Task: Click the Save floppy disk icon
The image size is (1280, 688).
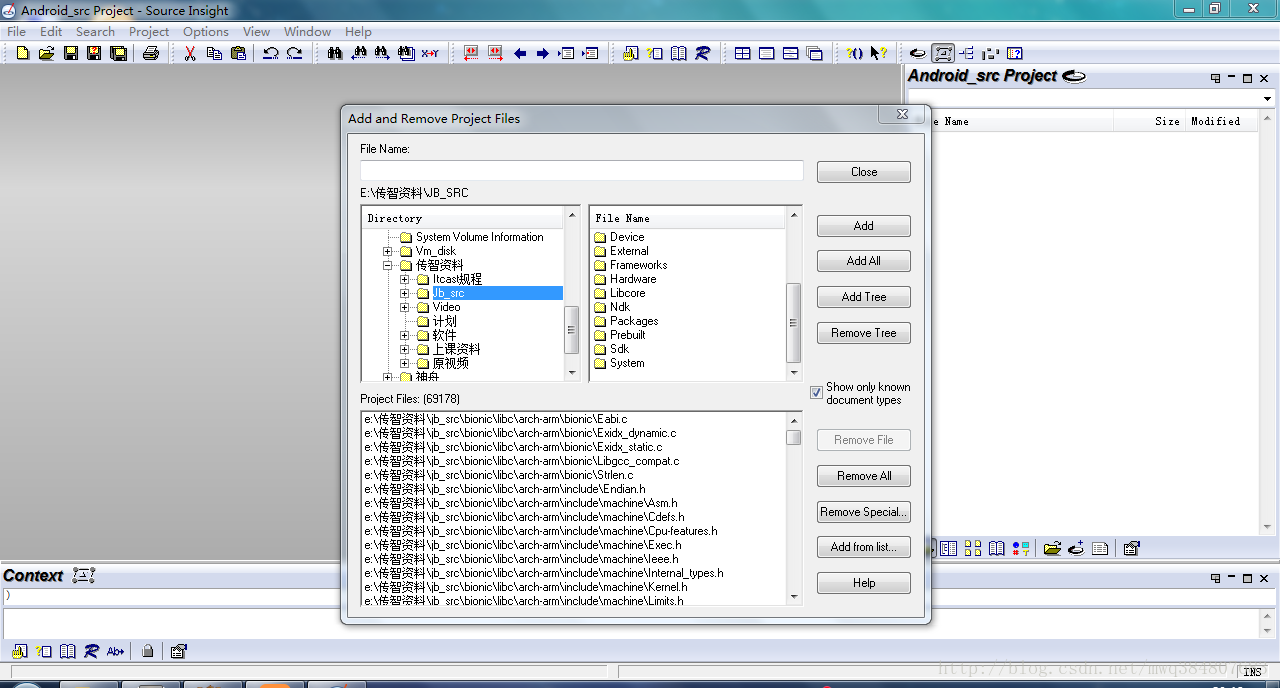Action: point(71,53)
